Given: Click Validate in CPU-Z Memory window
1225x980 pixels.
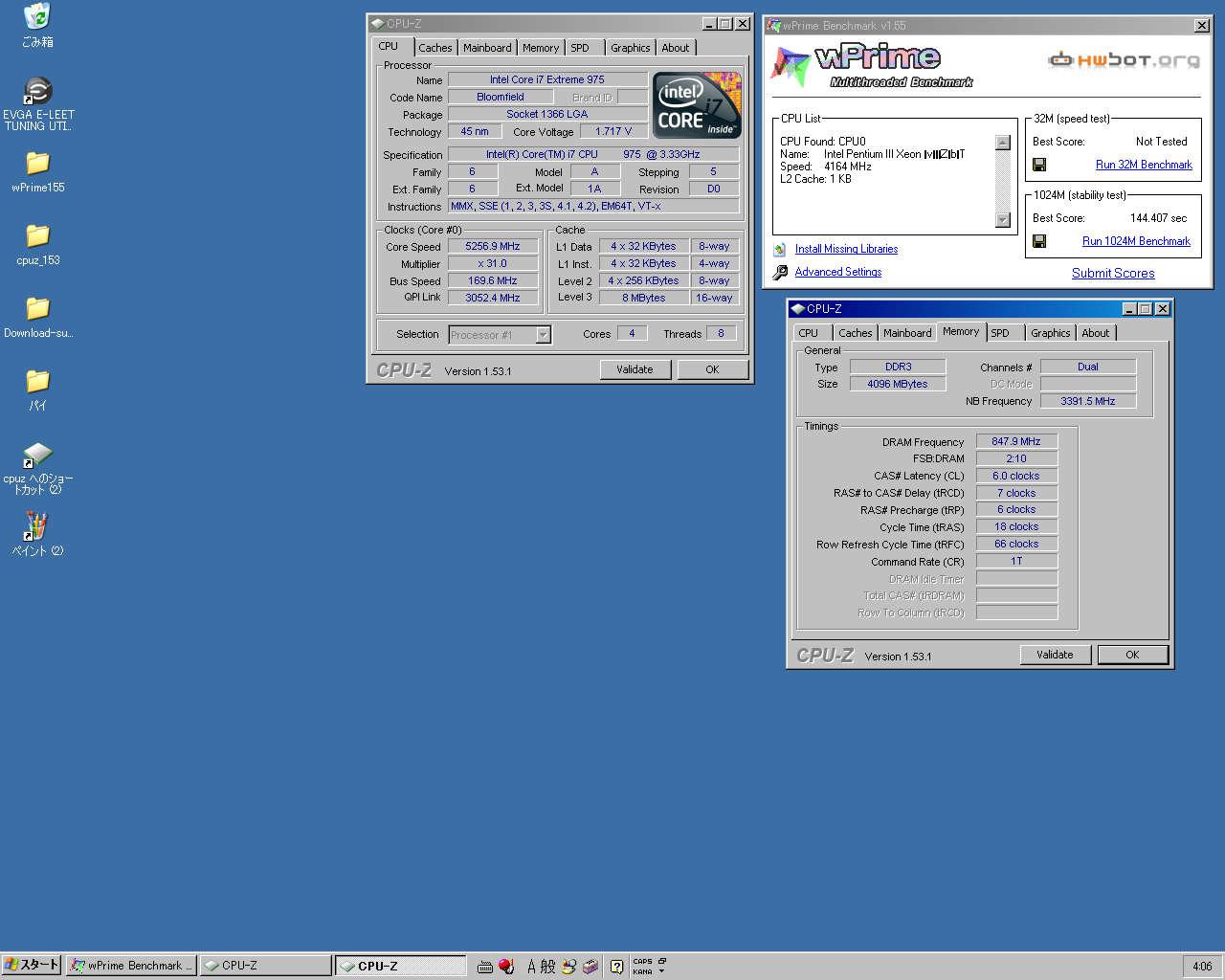Looking at the screenshot, I should [1055, 655].
